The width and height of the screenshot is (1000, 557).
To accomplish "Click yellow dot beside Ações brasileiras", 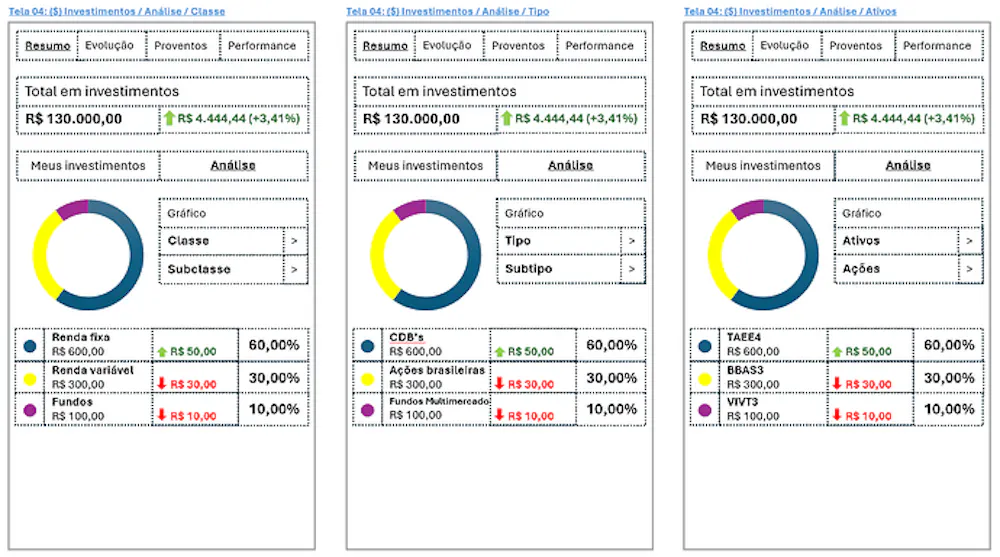I will coord(367,379).
